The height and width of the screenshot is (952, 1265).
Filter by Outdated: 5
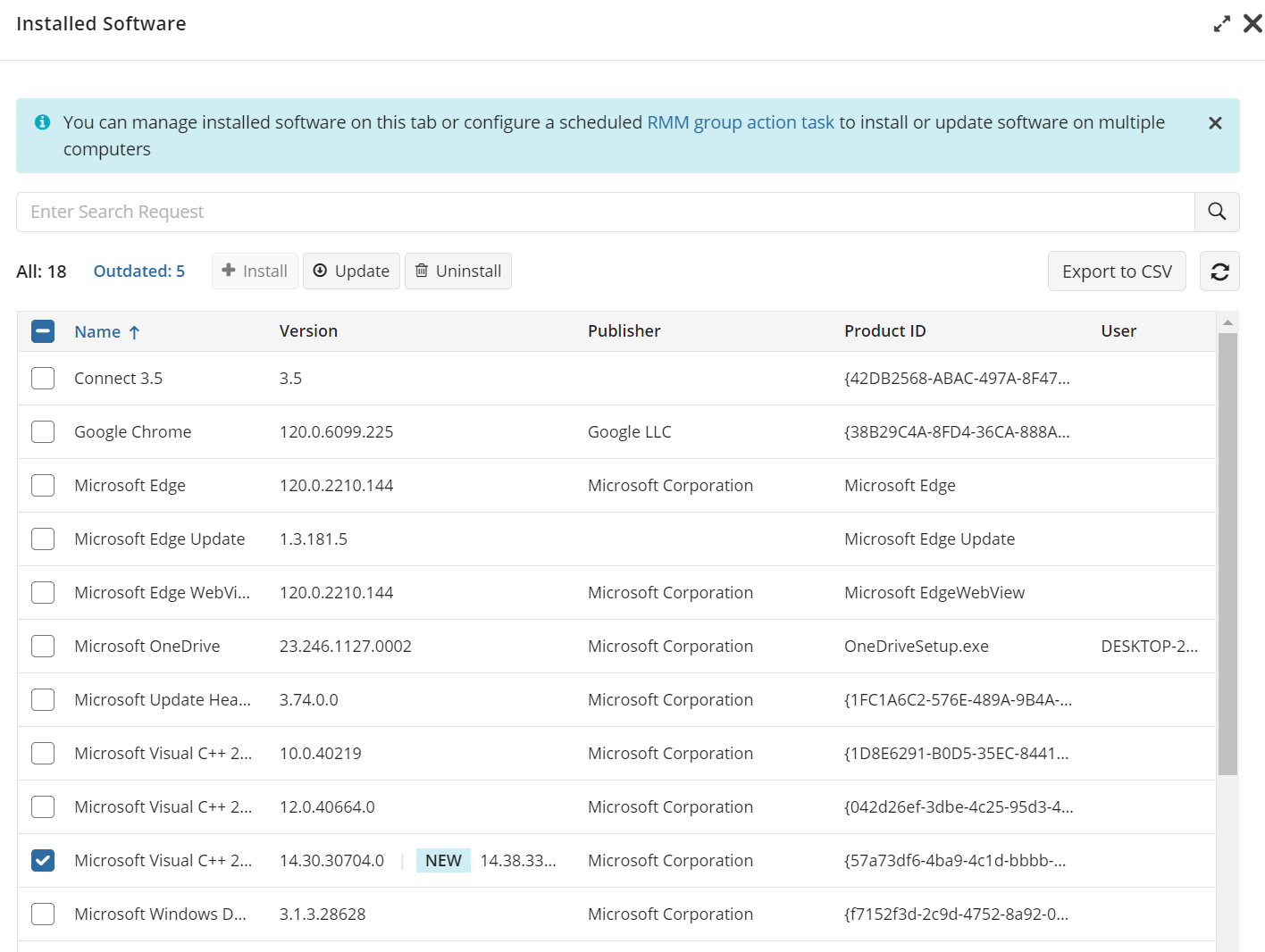point(138,271)
